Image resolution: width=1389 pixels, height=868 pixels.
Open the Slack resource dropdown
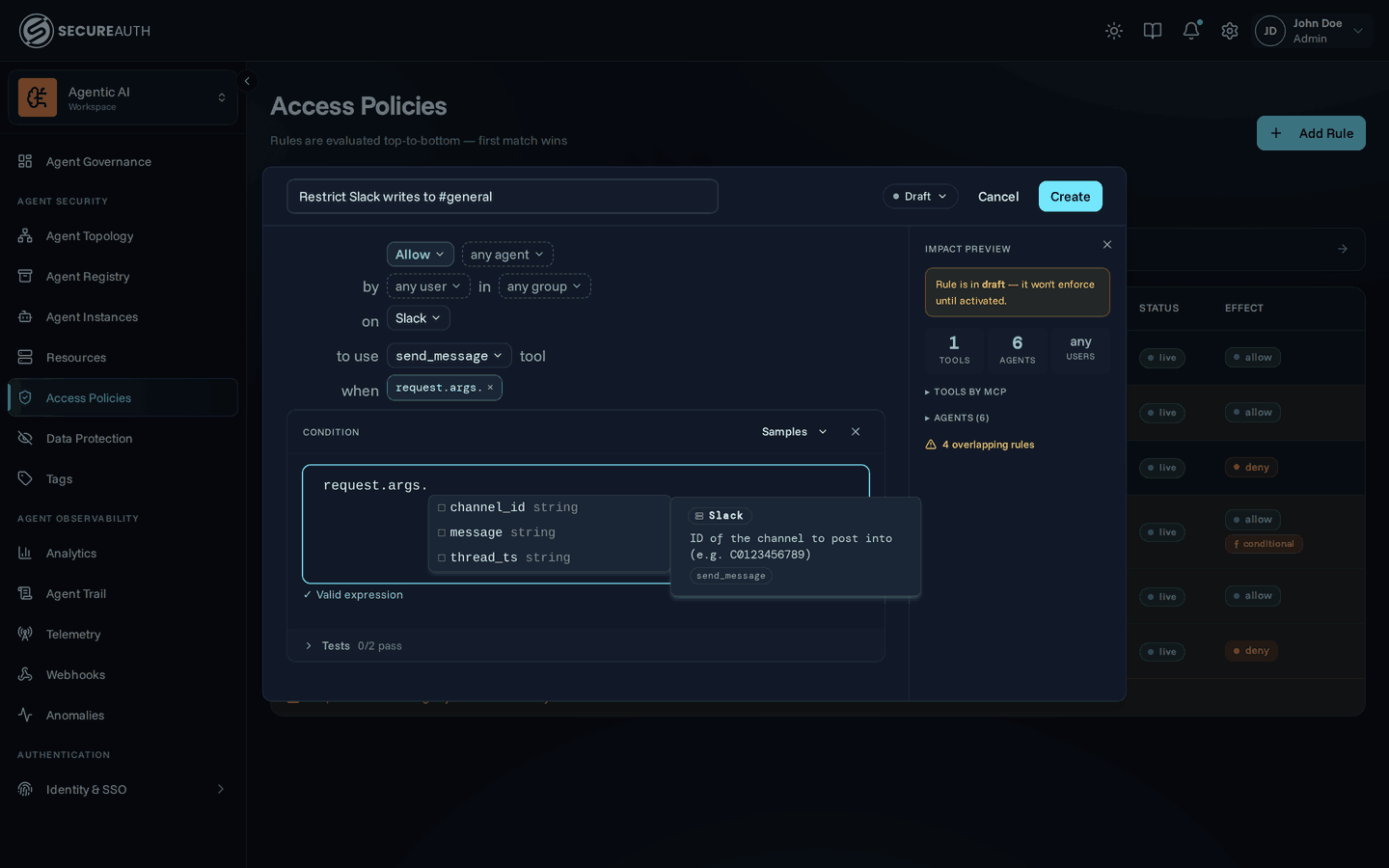click(418, 318)
